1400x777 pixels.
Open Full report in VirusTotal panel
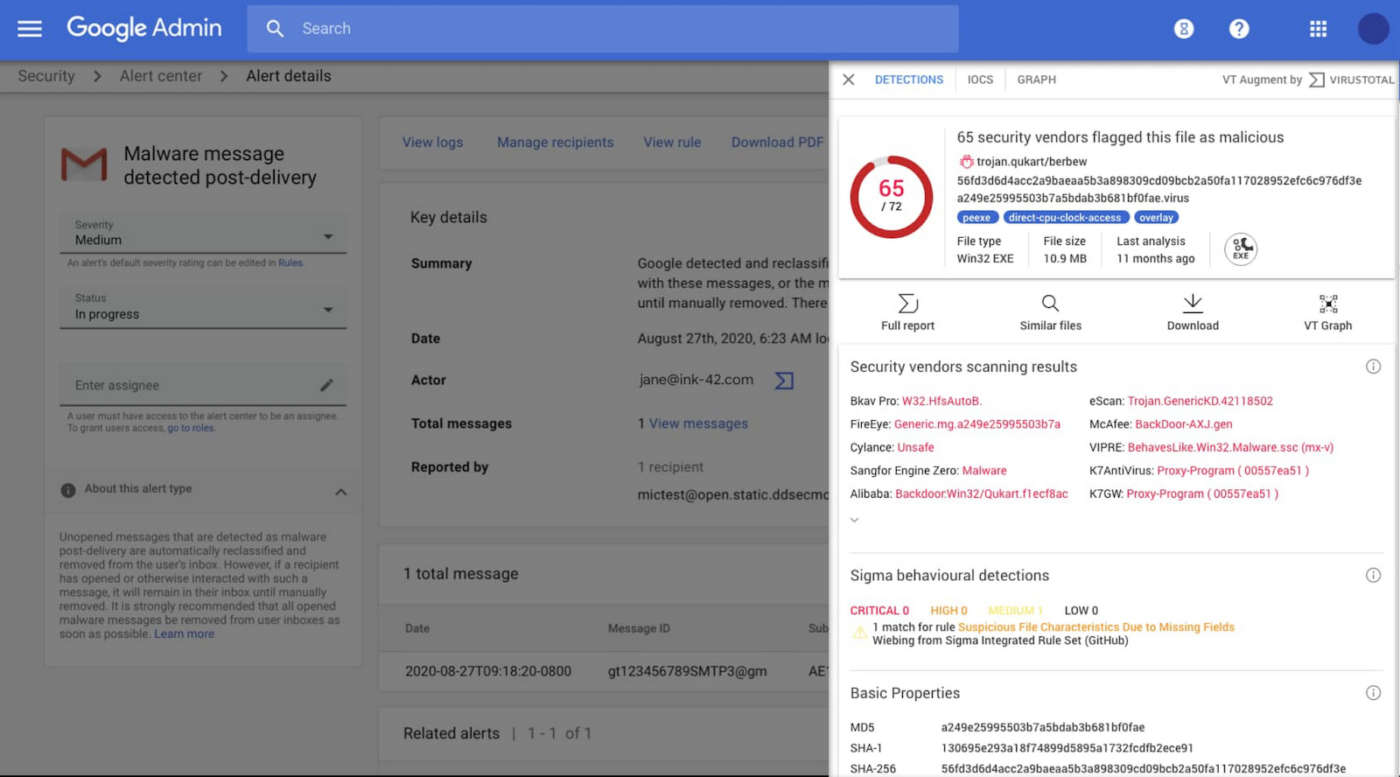pos(907,312)
